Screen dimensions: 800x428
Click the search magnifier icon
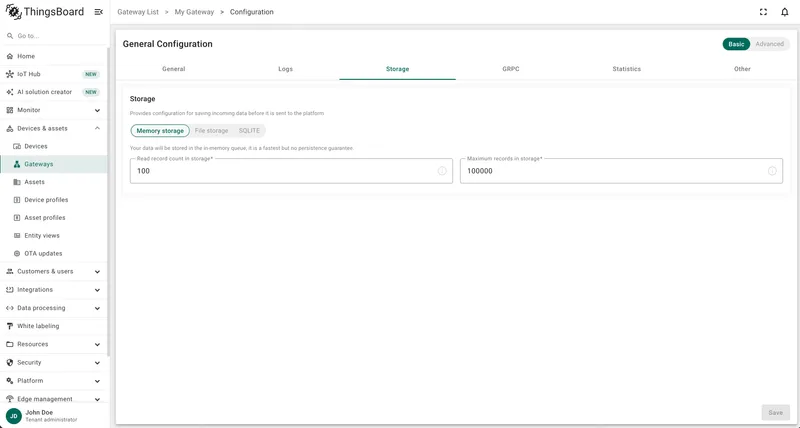click(10, 36)
